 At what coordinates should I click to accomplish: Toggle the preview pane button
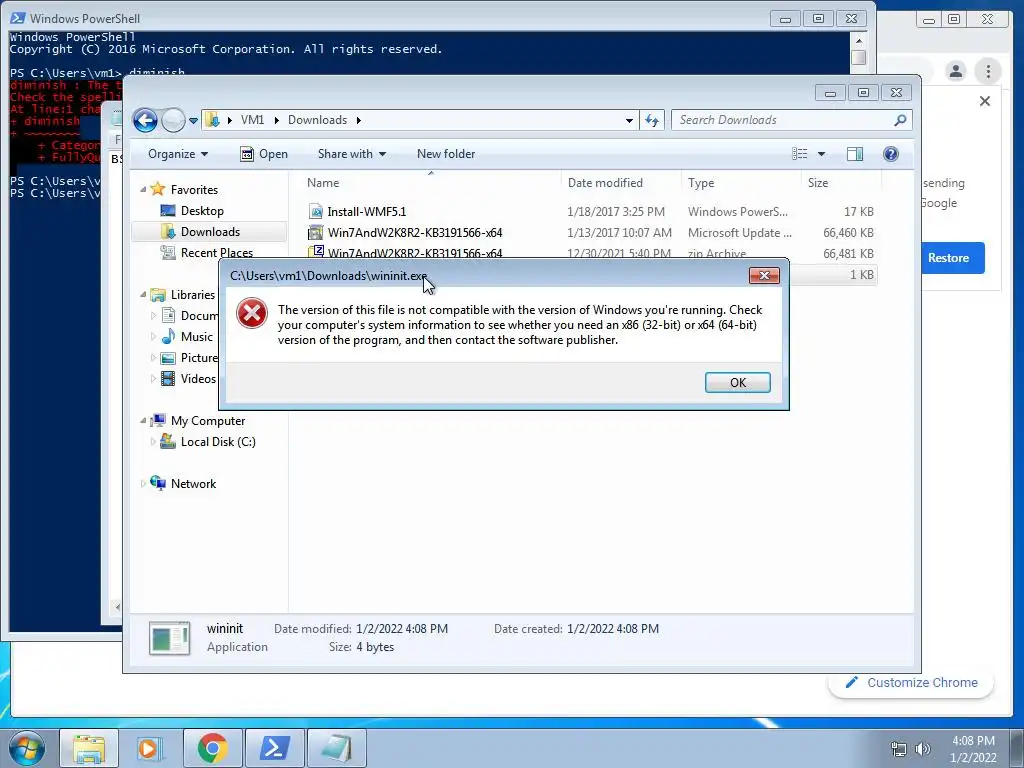(855, 154)
